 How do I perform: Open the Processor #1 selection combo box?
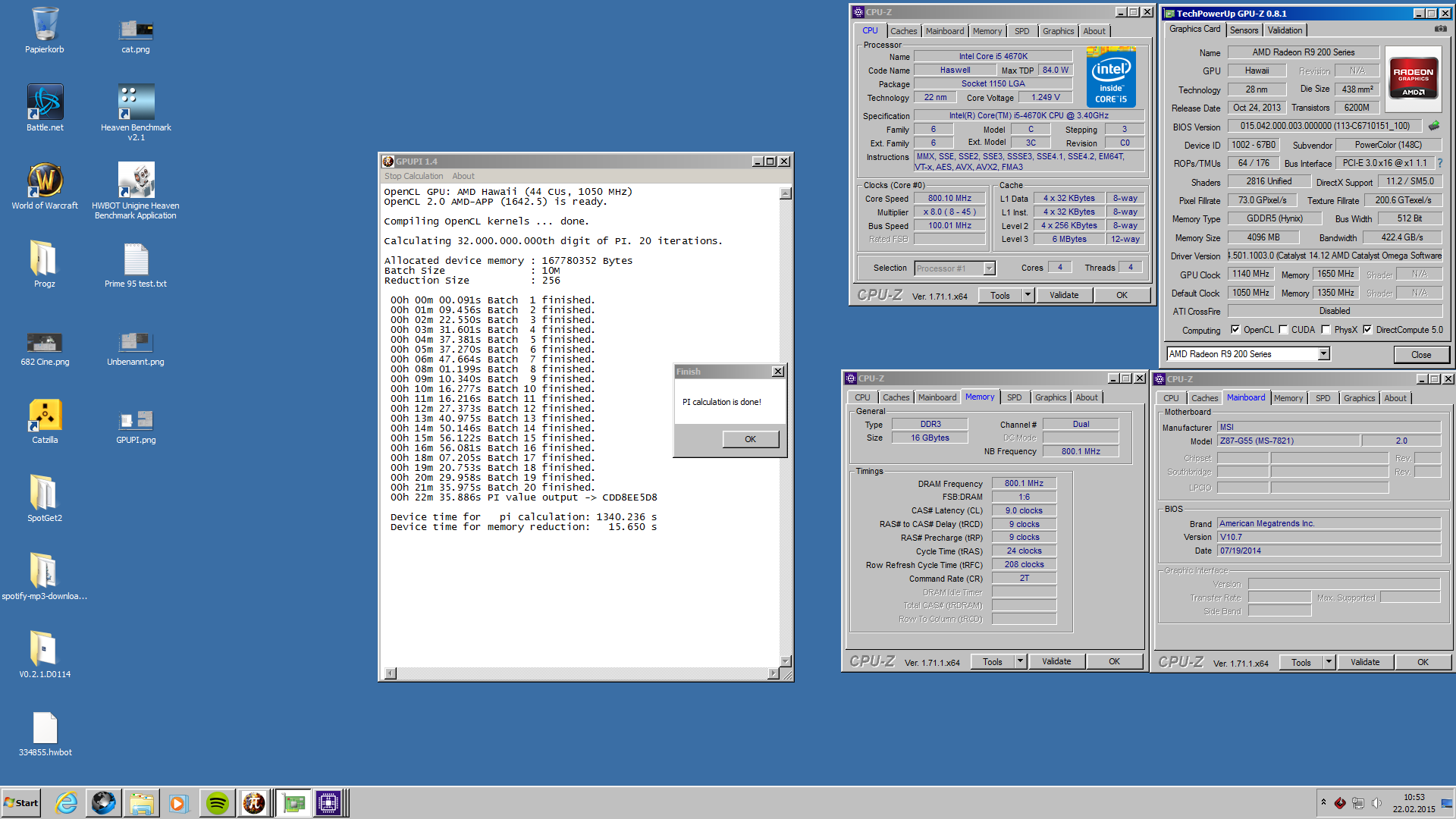(955, 268)
